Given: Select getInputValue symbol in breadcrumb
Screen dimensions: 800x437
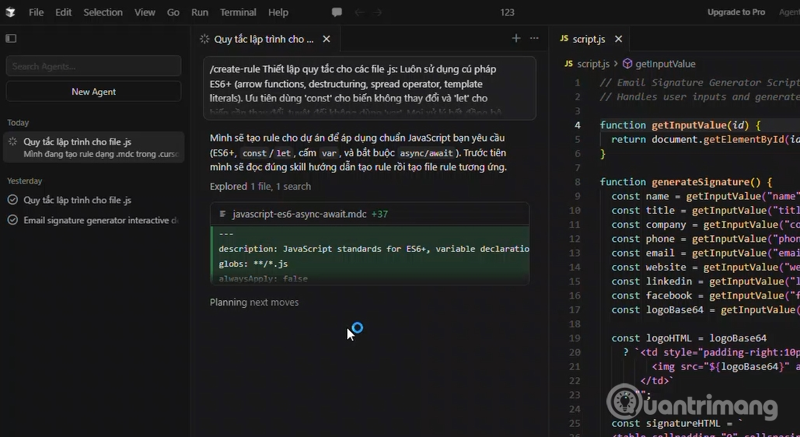Looking at the screenshot, I should tap(664, 63).
